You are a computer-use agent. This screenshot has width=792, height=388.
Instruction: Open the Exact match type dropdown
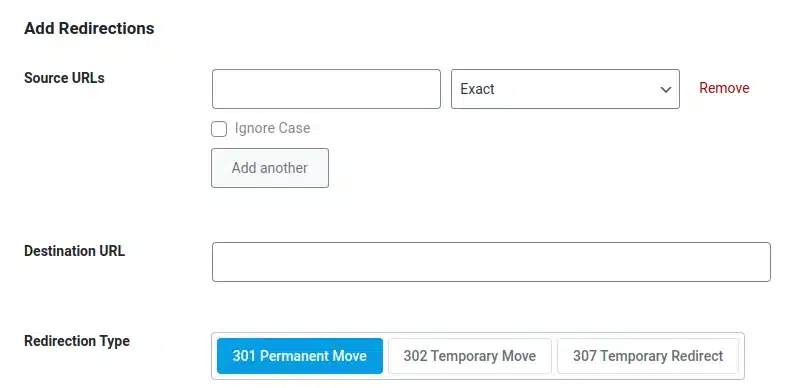coord(565,89)
